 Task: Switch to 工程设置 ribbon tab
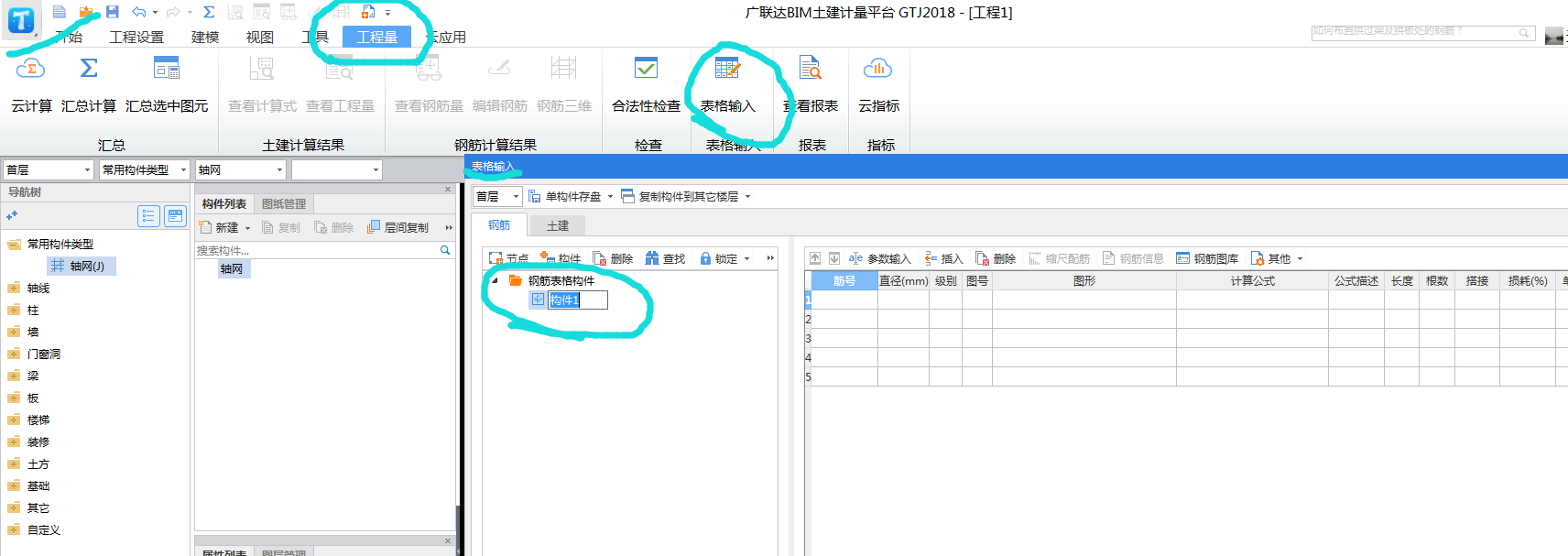pos(136,38)
